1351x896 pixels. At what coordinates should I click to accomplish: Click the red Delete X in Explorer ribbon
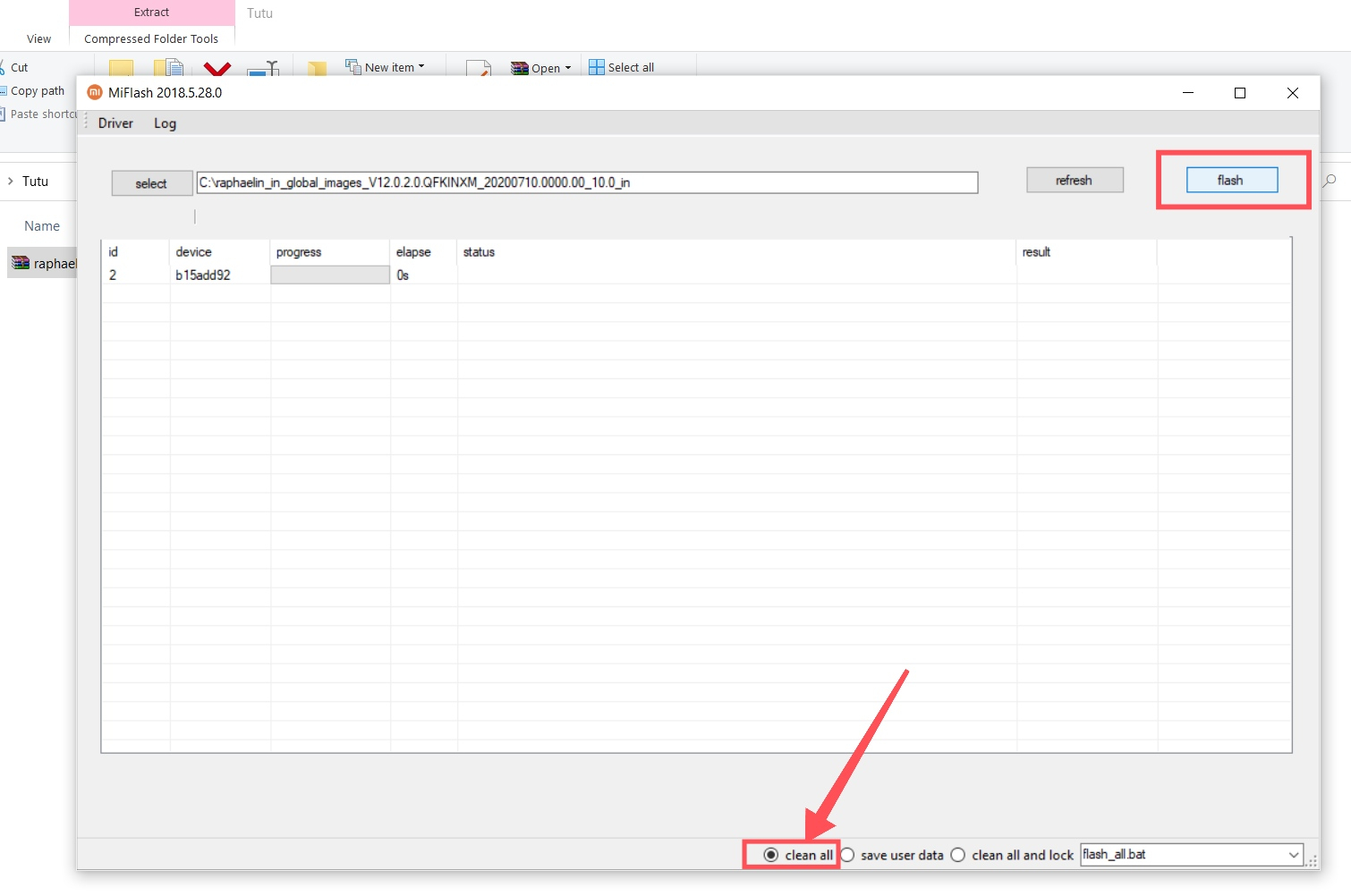(217, 69)
